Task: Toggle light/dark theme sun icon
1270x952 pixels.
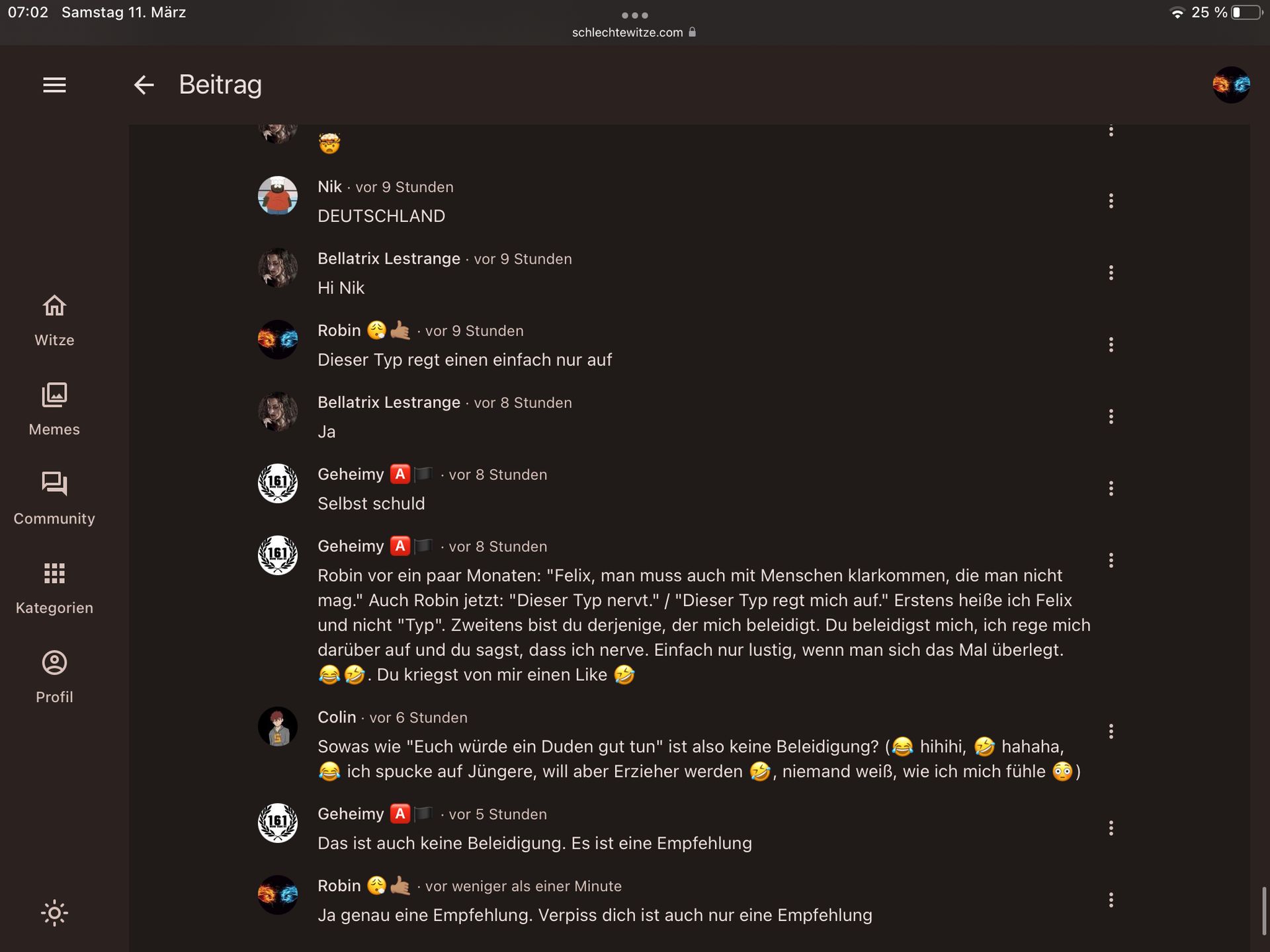Action: [x=54, y=913]
